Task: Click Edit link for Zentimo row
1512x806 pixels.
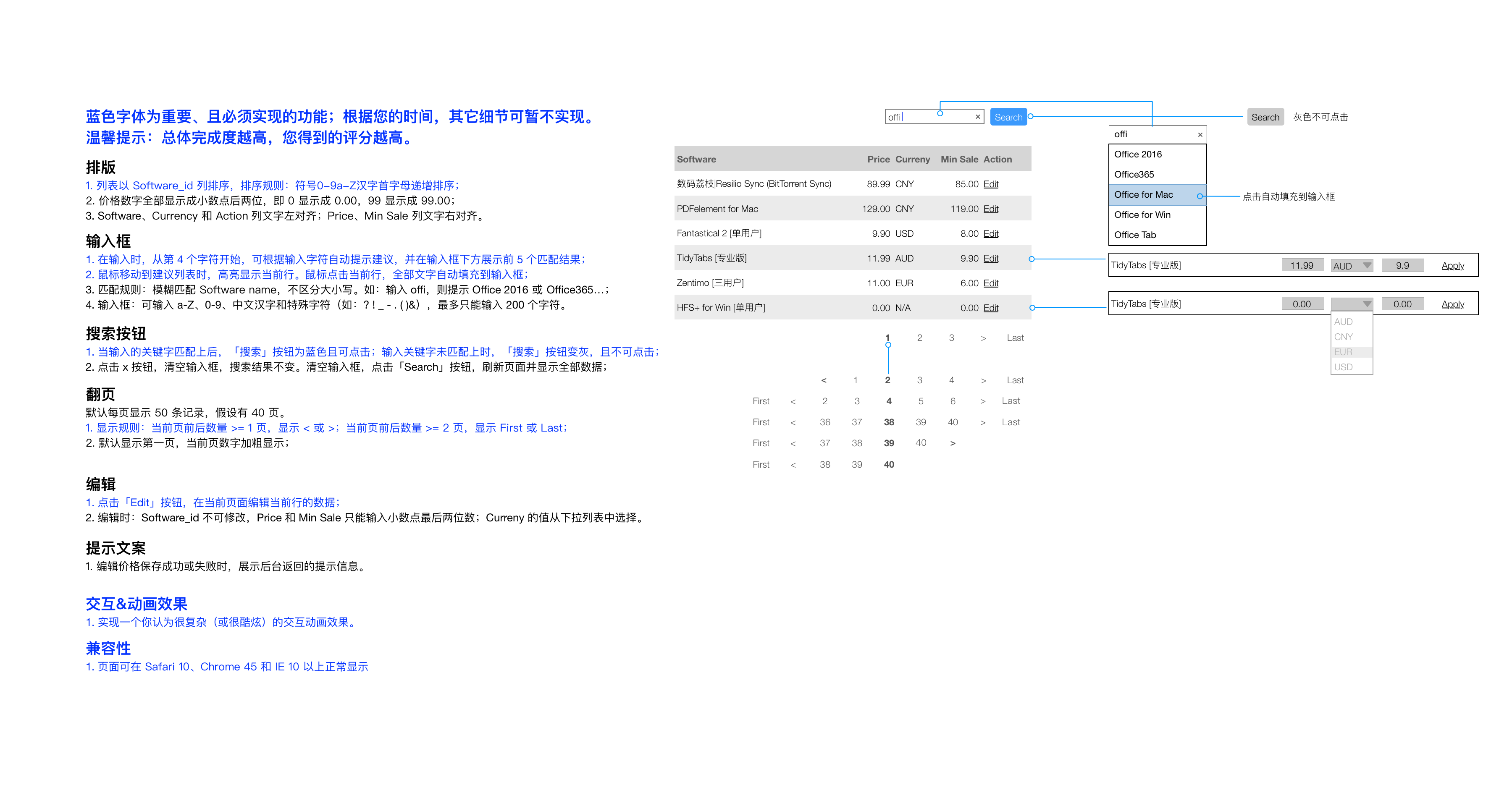Action: pos(991,283)
